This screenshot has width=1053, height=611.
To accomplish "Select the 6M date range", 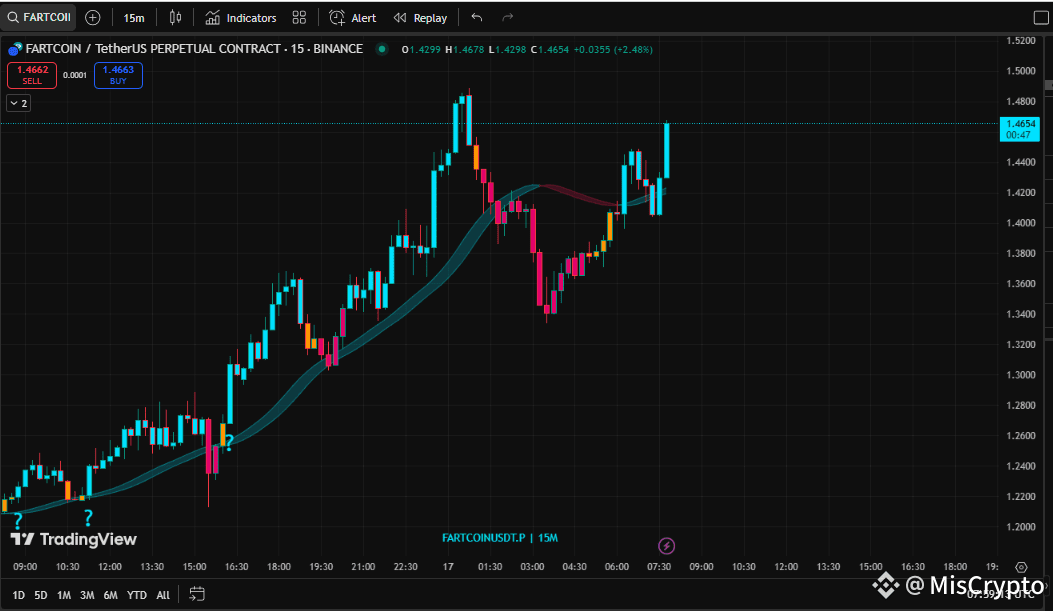I will click(x=110, y=595).
